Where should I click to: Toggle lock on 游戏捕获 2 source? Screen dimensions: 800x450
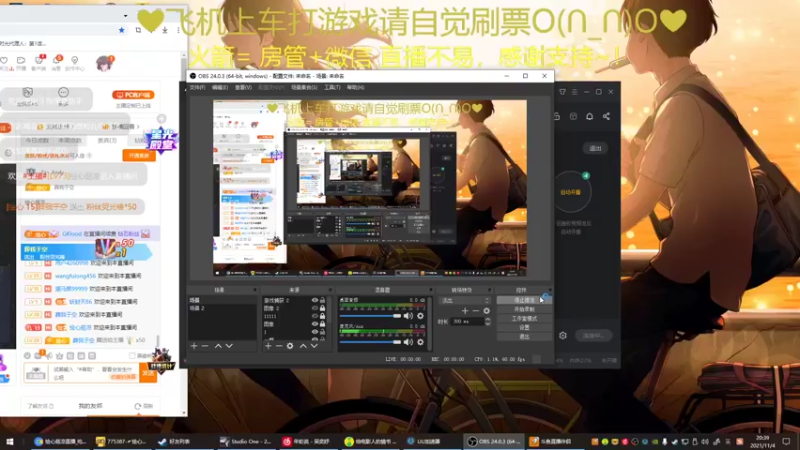(x=322, y=301)
